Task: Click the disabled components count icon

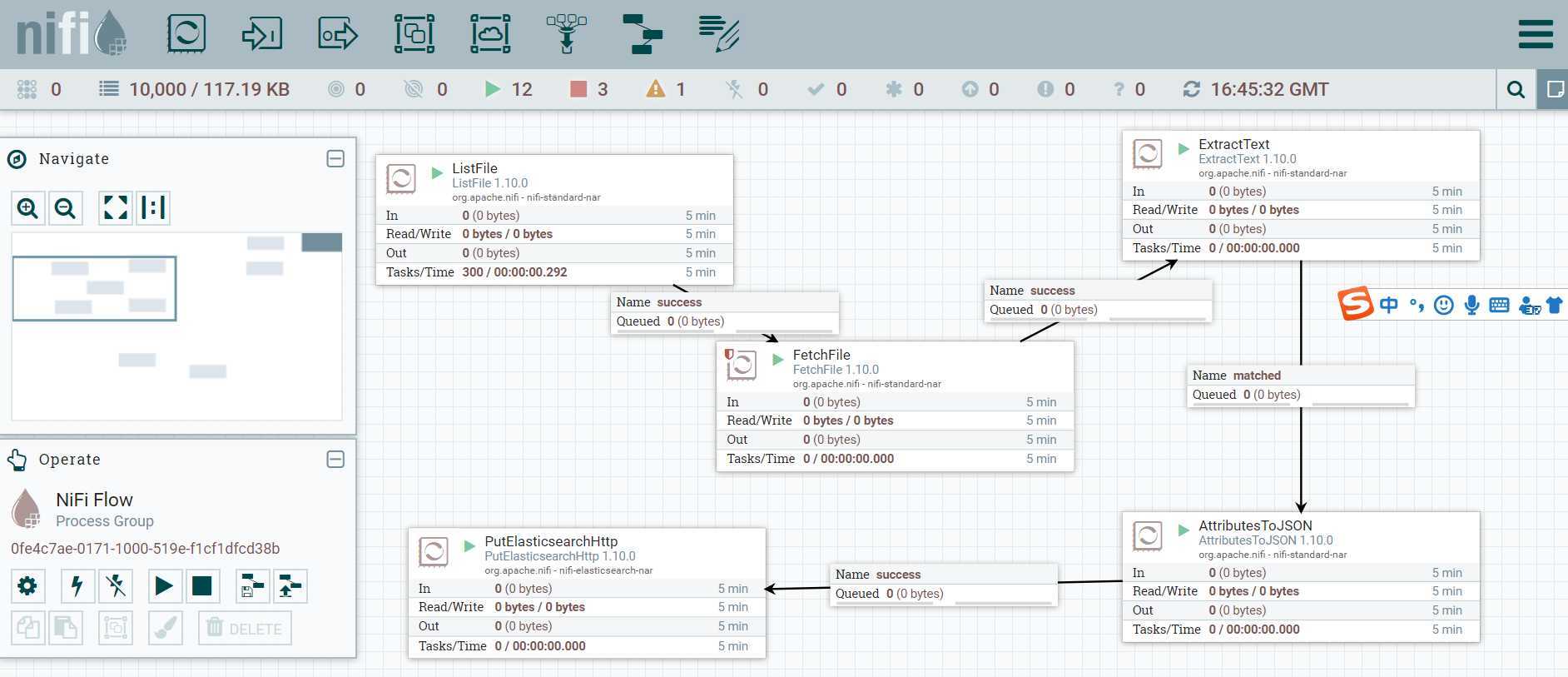Action: click(x=734, y=89)
